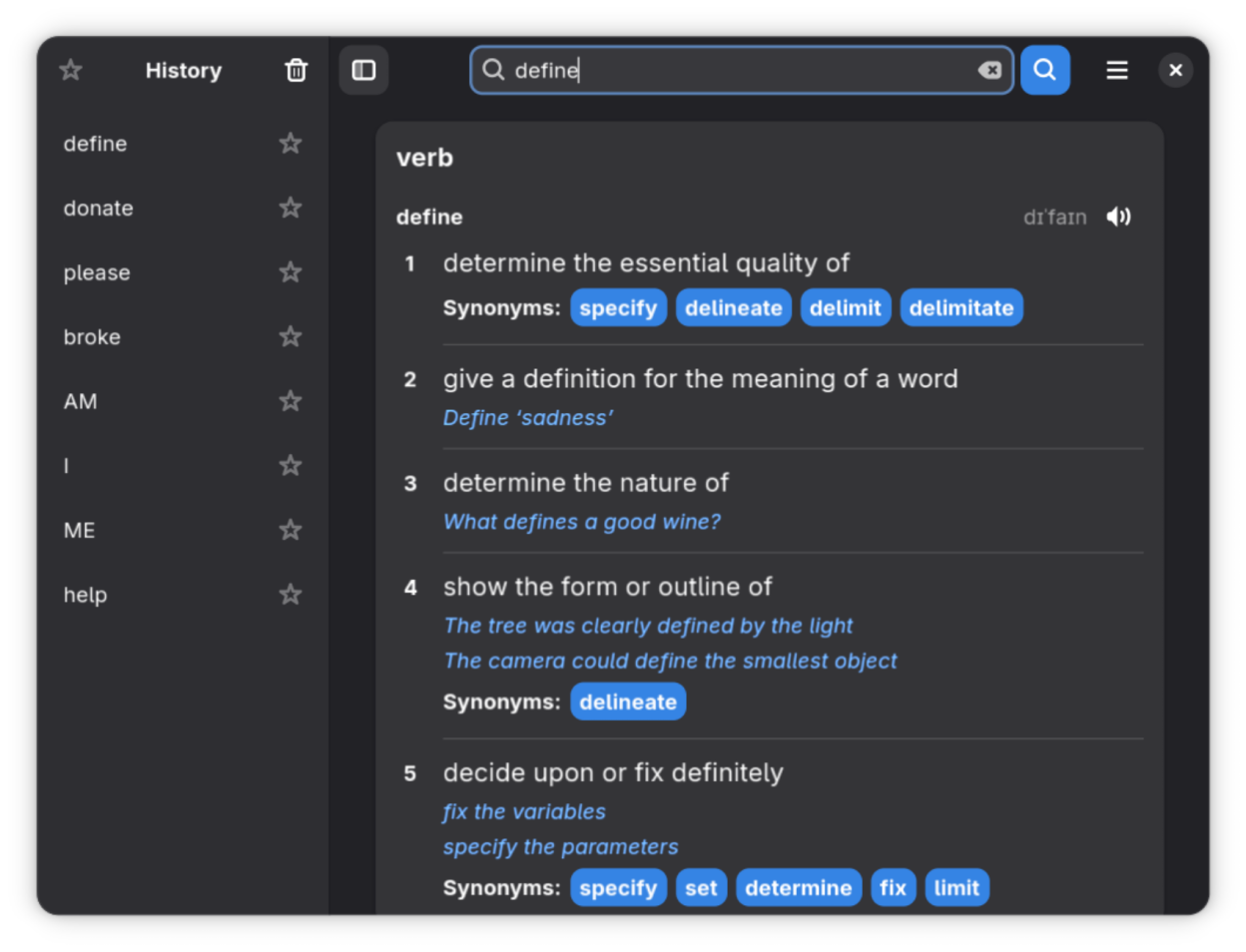
Task: Star the 'help' history item
Action: [x=291, y=595]
